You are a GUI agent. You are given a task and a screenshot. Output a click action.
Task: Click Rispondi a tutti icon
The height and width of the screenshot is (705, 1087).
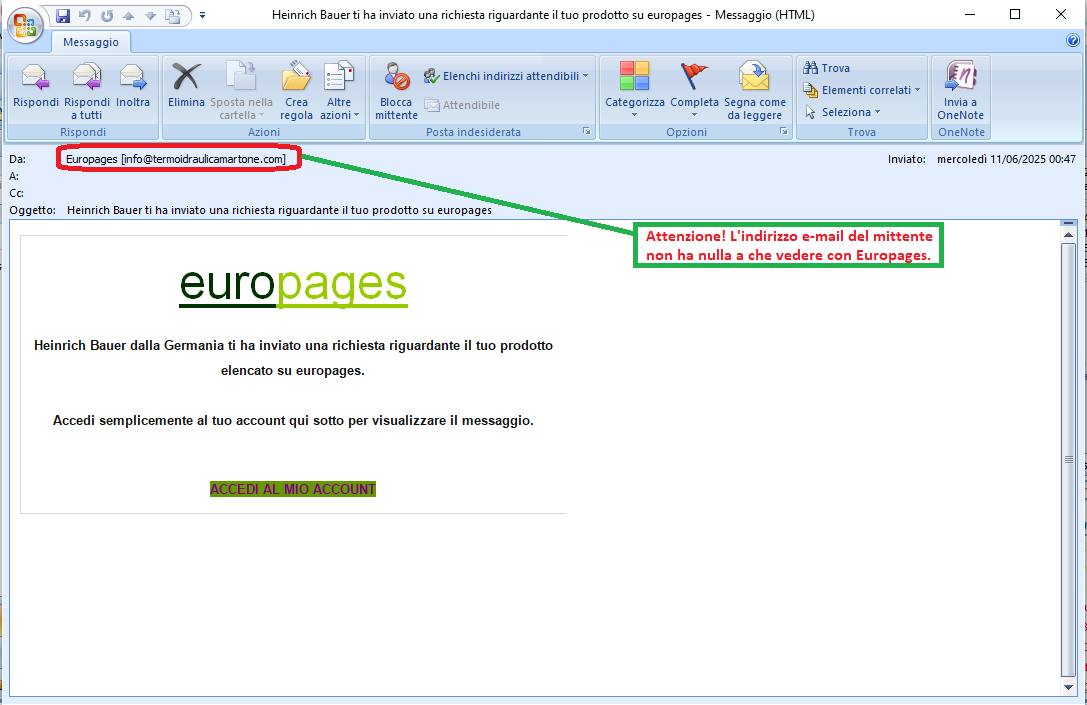(x=87, y=90)
